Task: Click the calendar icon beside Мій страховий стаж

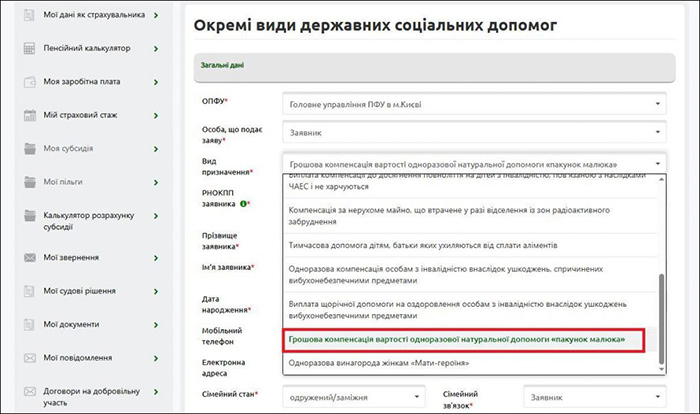Action: pos(29,115)
